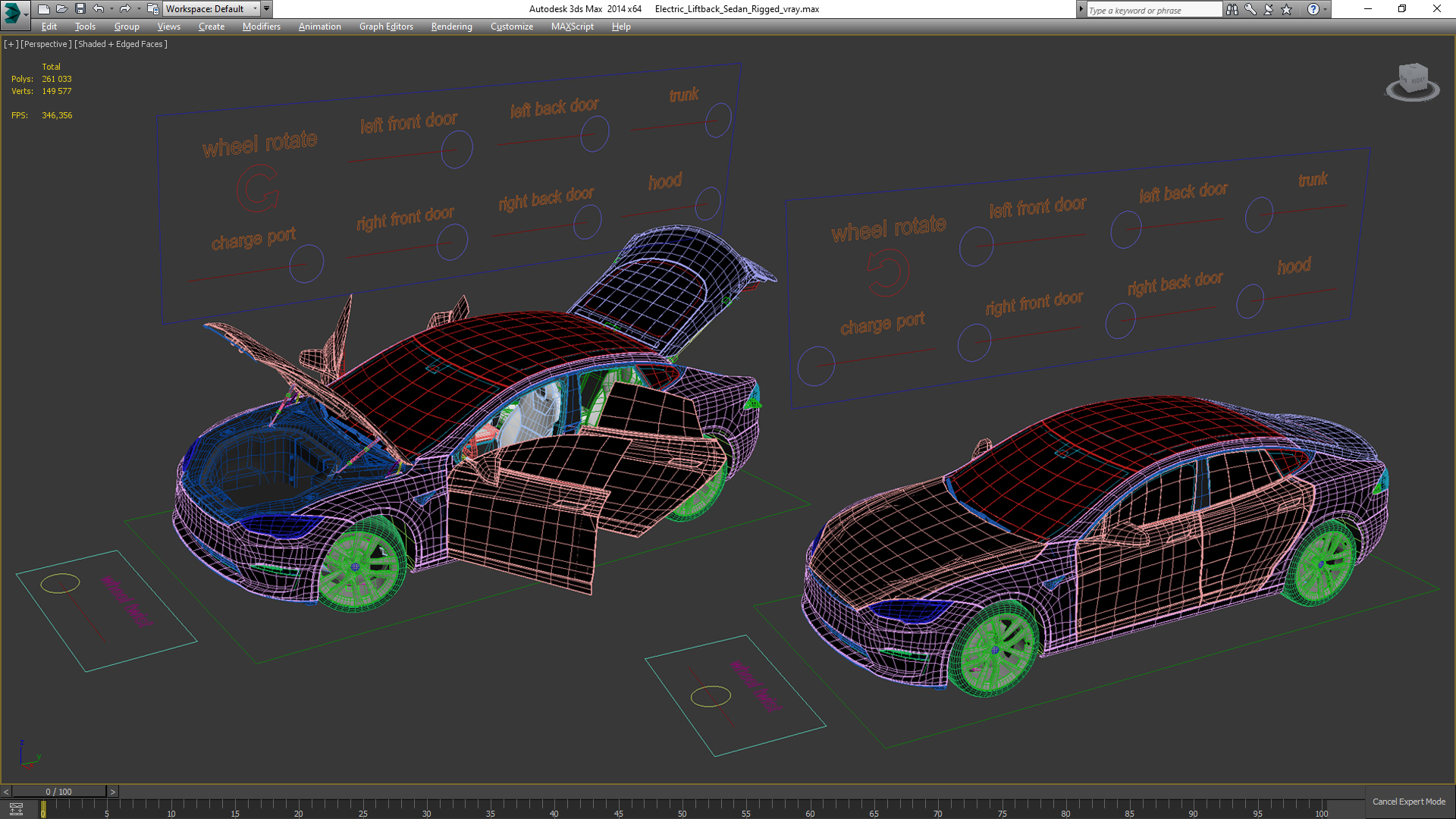Viewport: 1456px width, 819px height.
Task: Open the Help menu
Action: point(621,27)
